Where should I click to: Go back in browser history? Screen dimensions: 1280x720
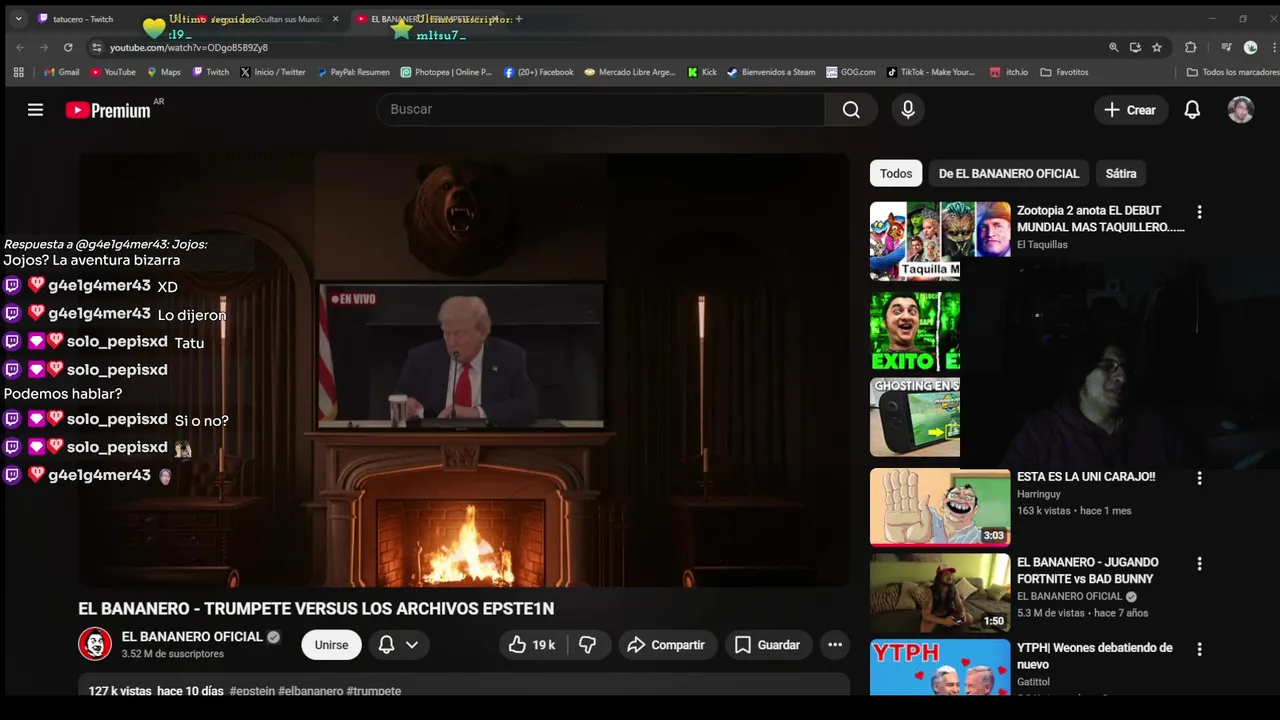[20, 47]
